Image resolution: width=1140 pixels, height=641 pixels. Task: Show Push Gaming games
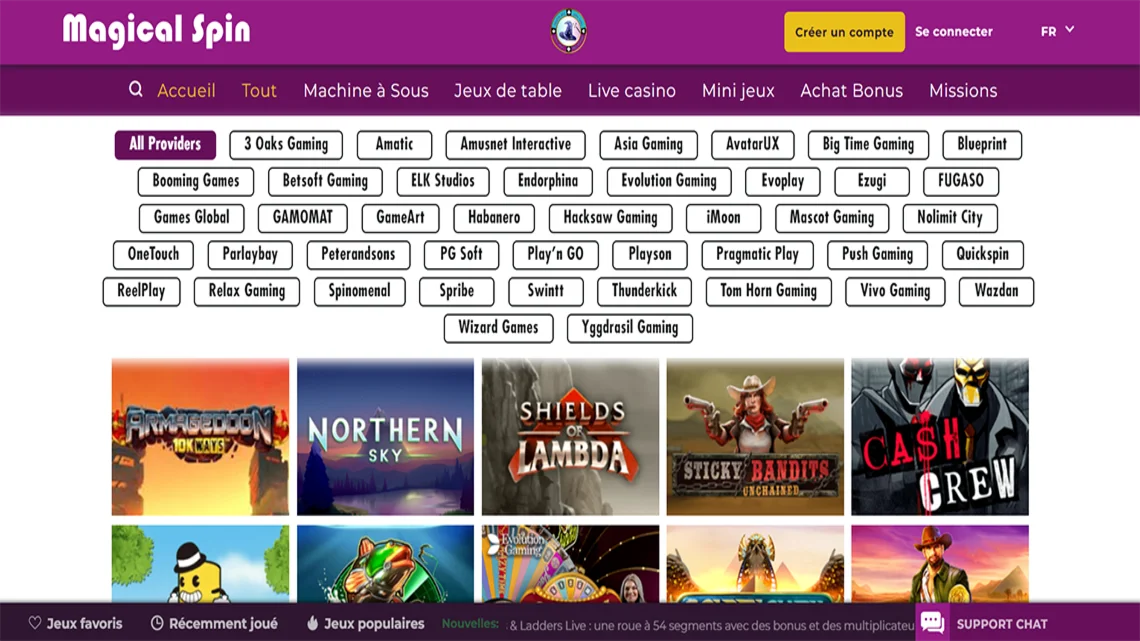coord(877,254)
